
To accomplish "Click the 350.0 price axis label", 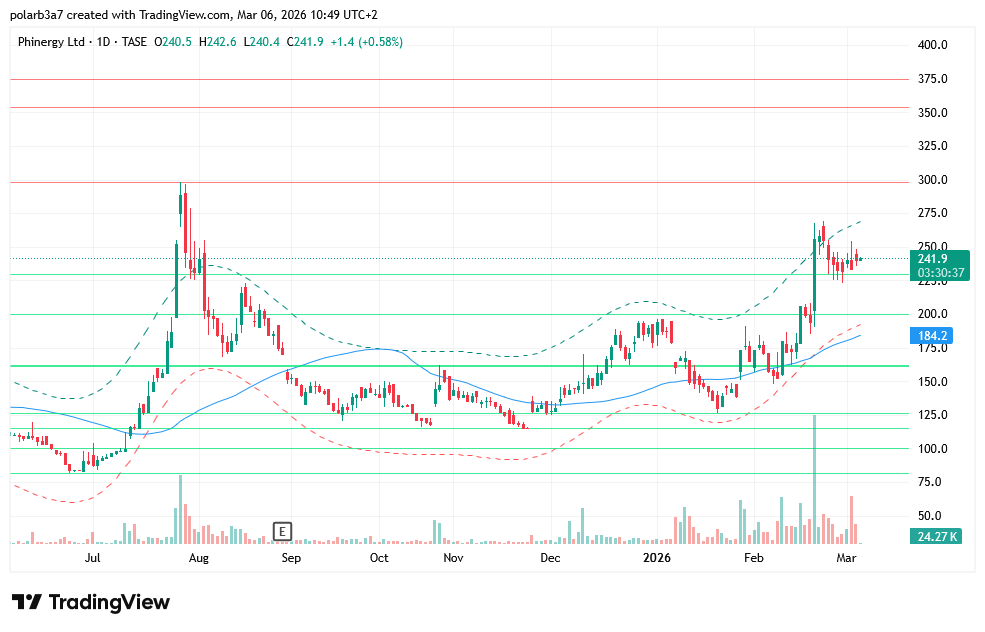I will coord(932,113).
